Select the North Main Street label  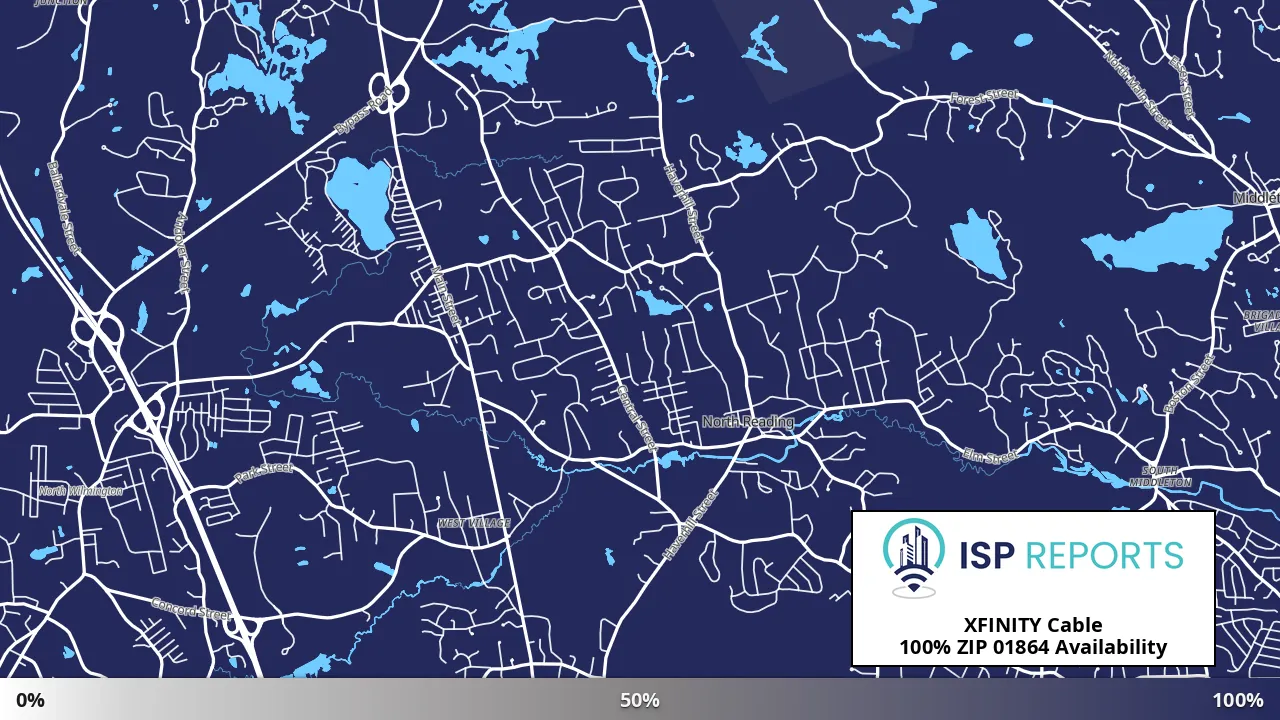pyautogui.click(x=1137, y=89)
